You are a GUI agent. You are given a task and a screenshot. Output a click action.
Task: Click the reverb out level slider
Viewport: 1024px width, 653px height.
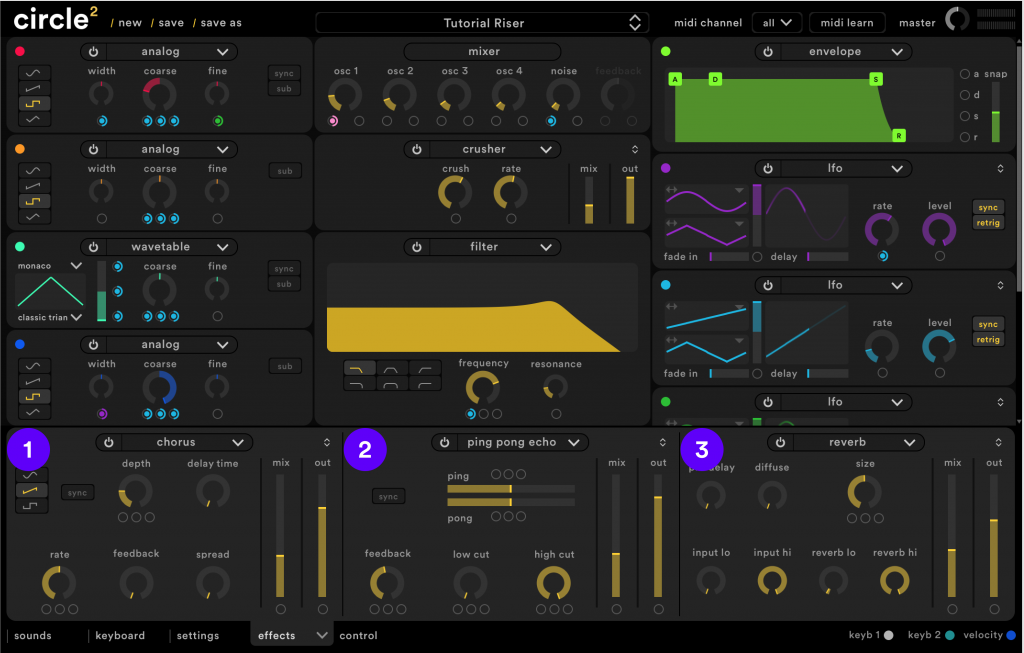pyautogui.click(x=994, y=535)
